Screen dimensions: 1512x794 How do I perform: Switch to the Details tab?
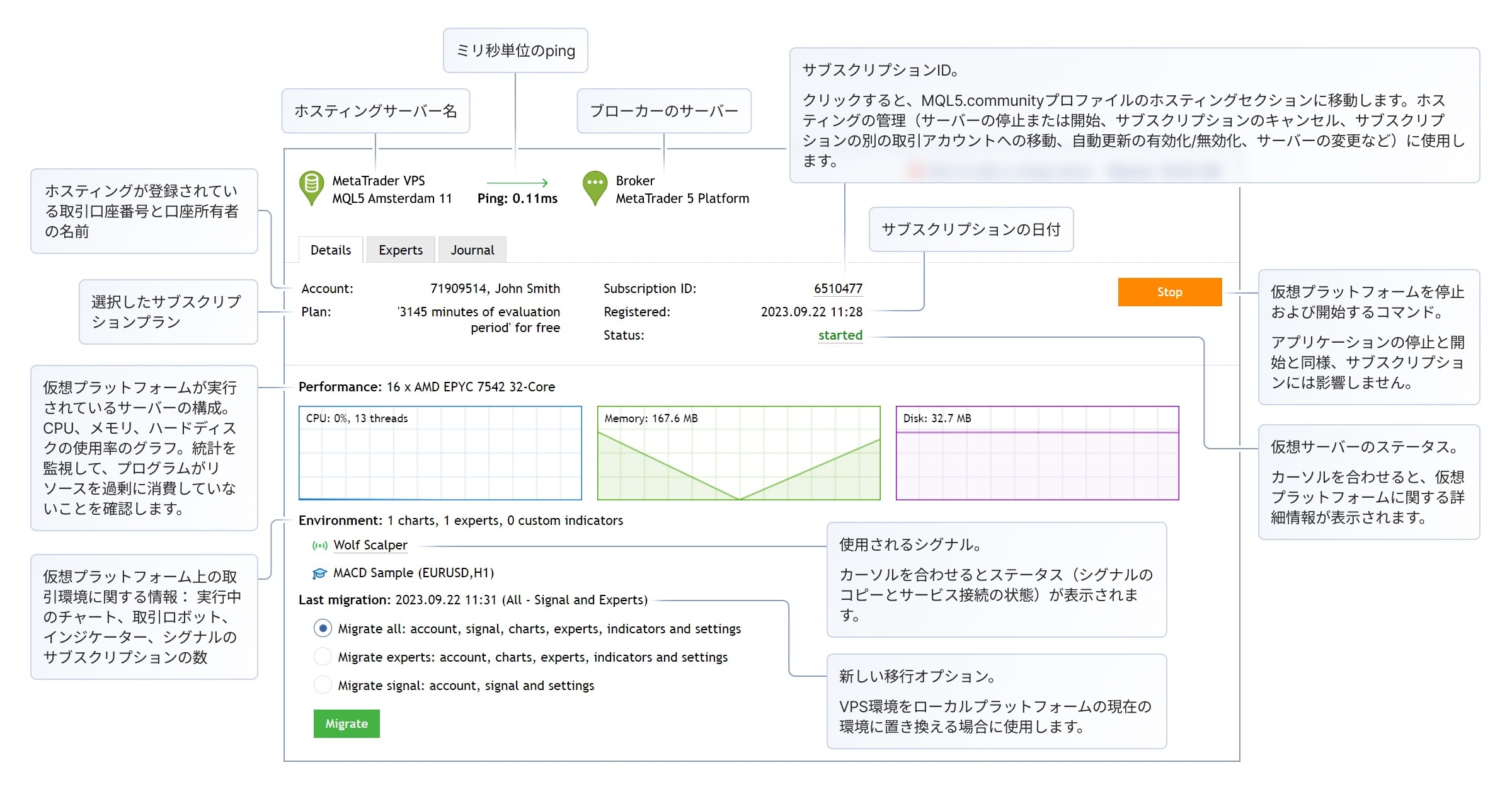331,250
